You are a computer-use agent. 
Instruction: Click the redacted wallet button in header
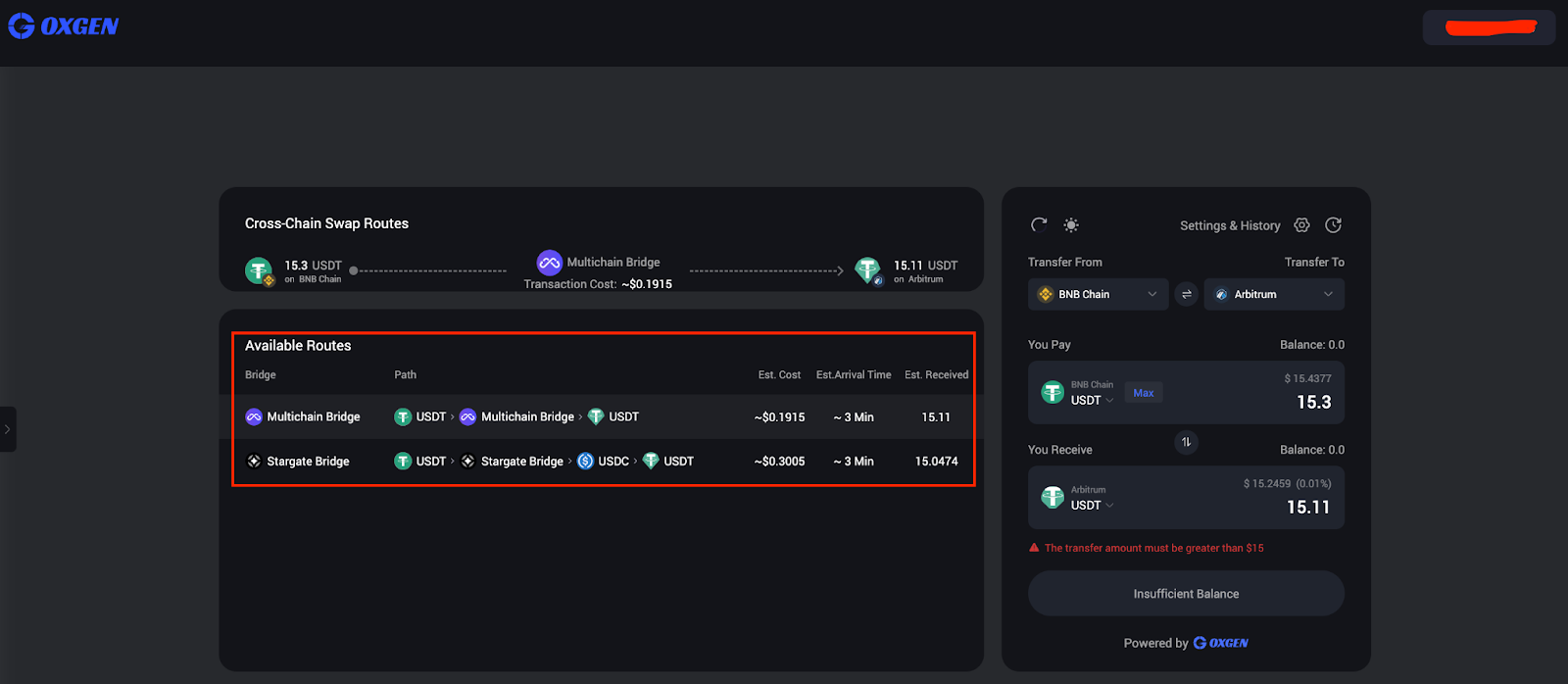(x=1489, y=27)
